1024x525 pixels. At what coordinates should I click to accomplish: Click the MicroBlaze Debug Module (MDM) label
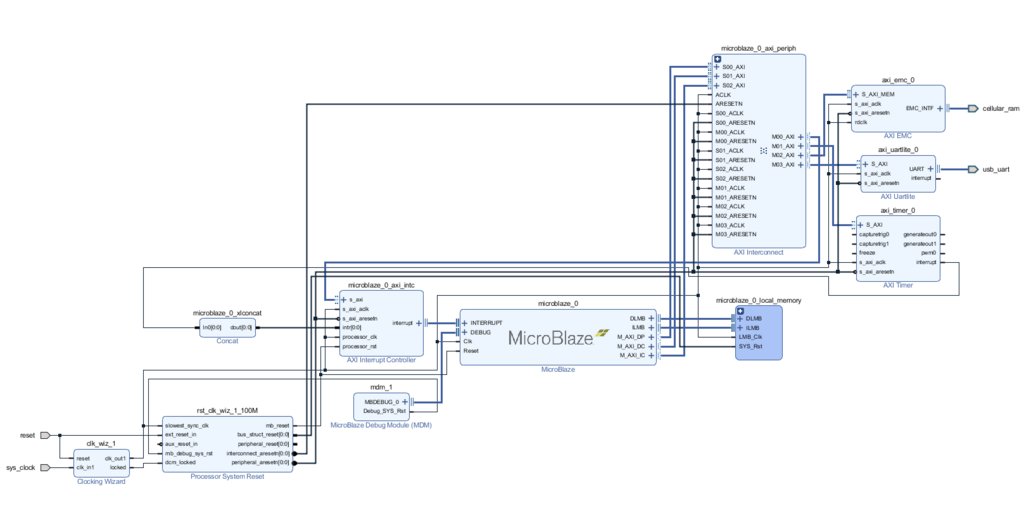point(381,425)
